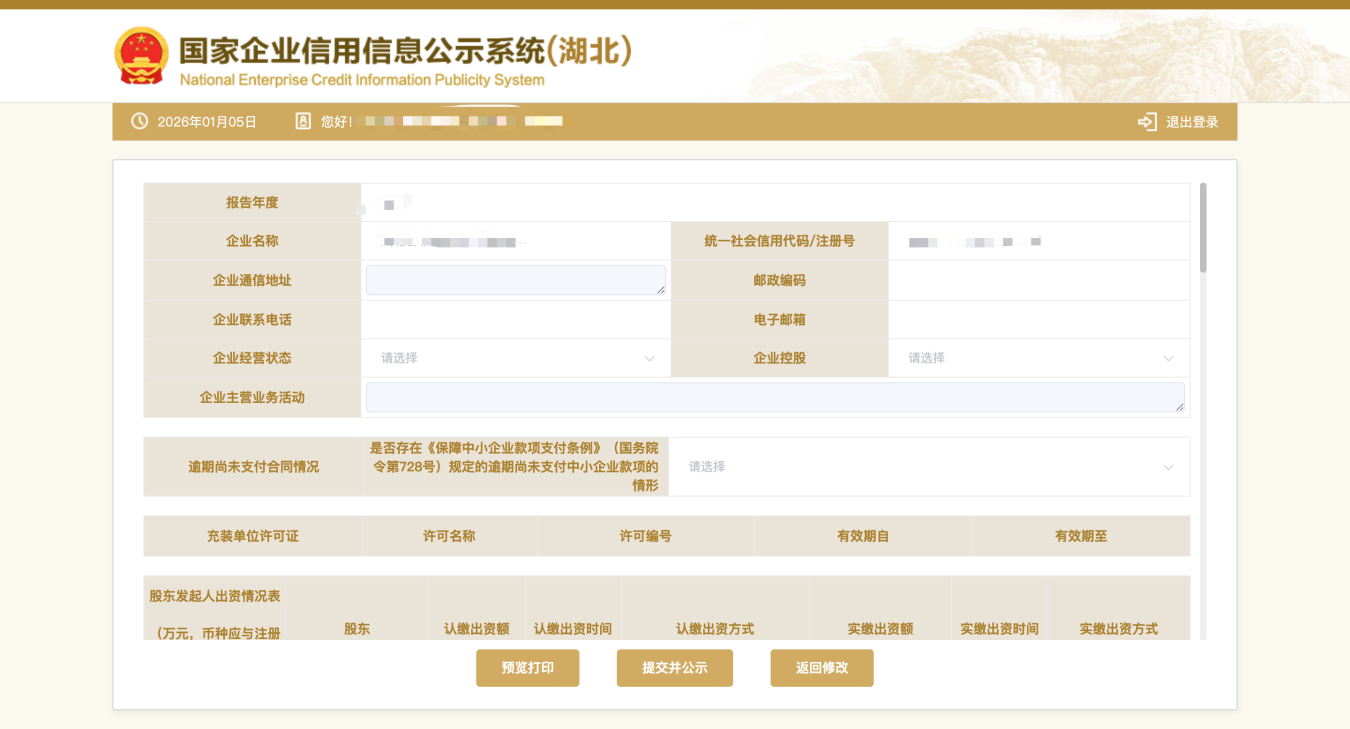This screenshot has width=1350, height=729.
Task: Click the national emblem logo
Action: click(141, 56)
